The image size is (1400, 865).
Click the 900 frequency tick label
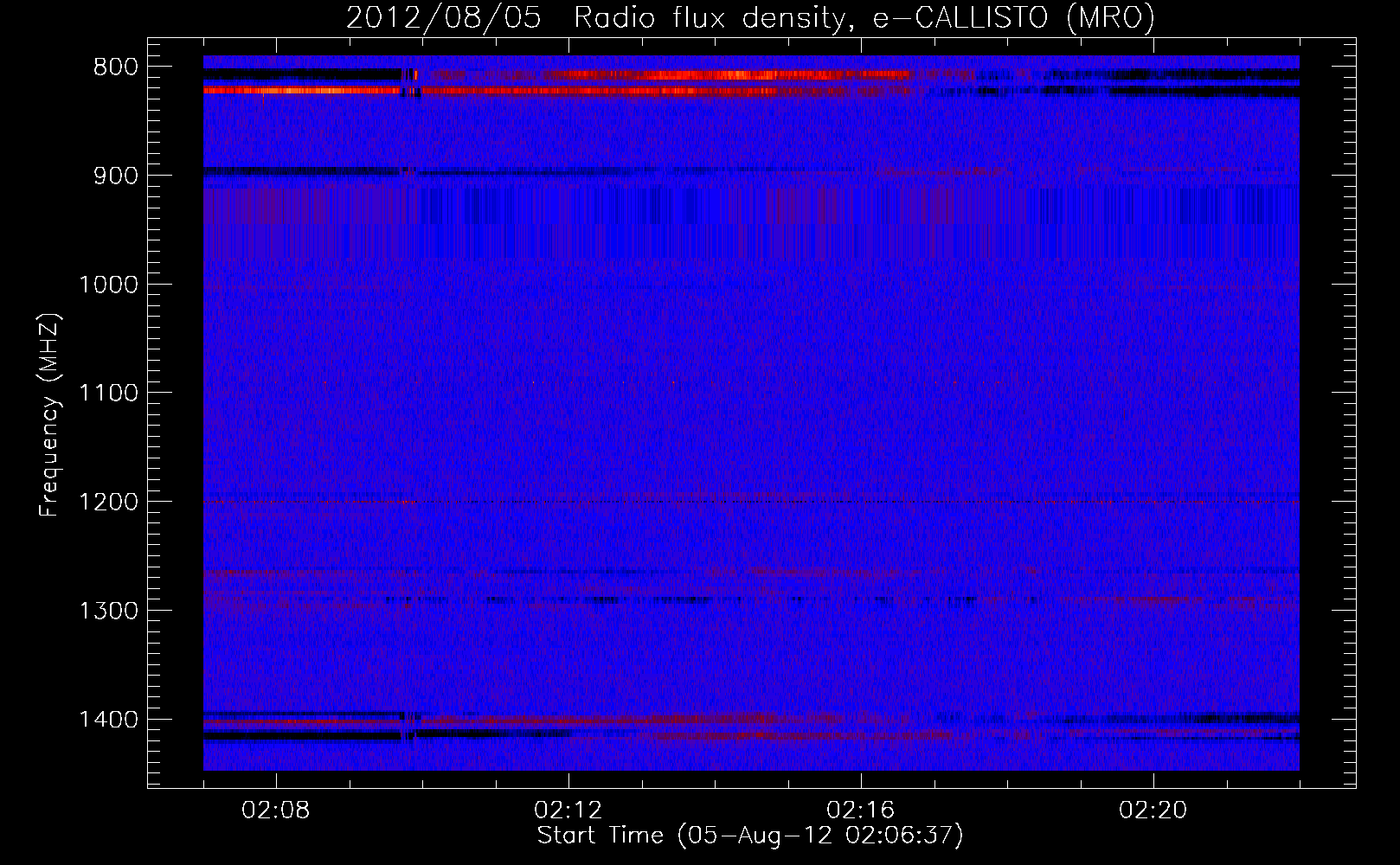(115, 176)
